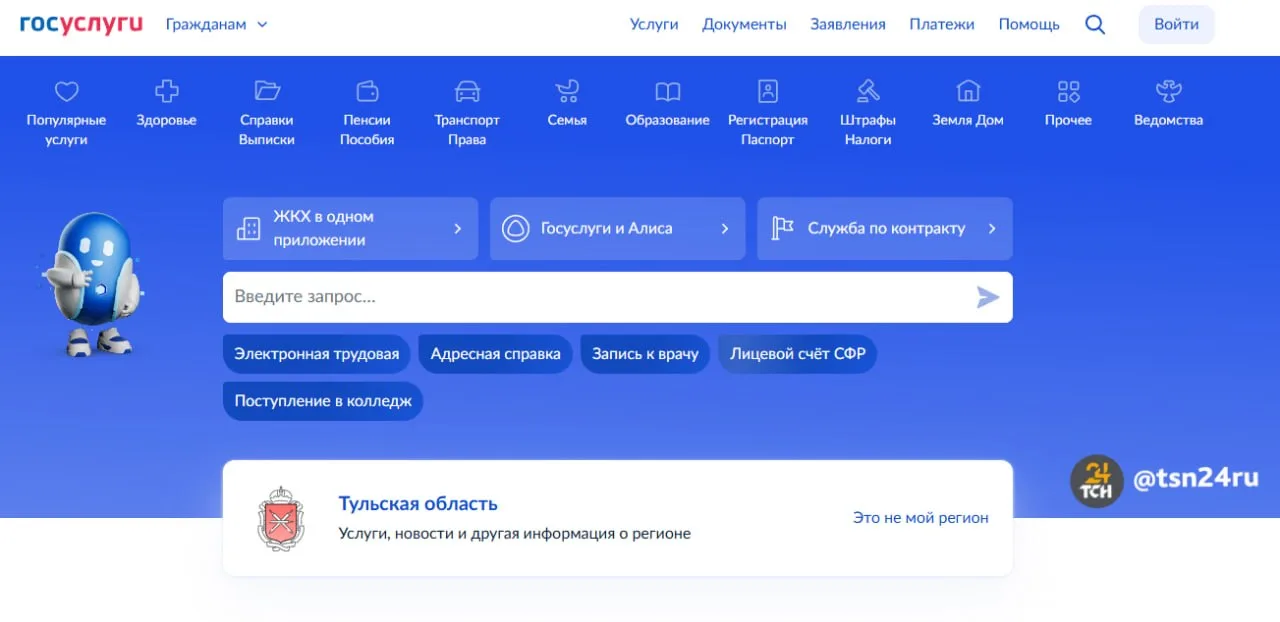Open Заявления in the header
This screenshot has height=622, width=1280.
[848, 24]
